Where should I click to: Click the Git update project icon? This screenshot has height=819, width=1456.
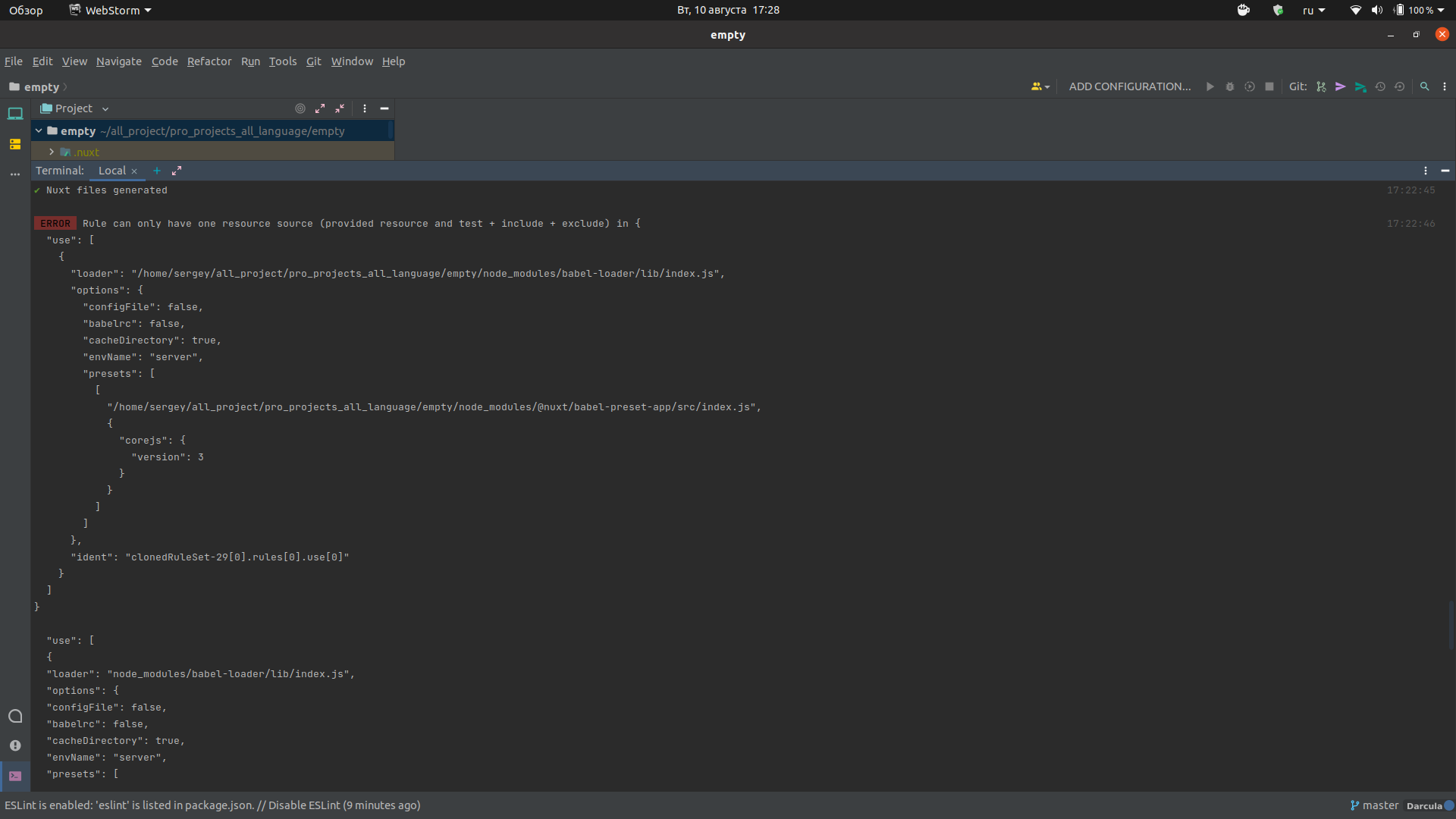1321,86
